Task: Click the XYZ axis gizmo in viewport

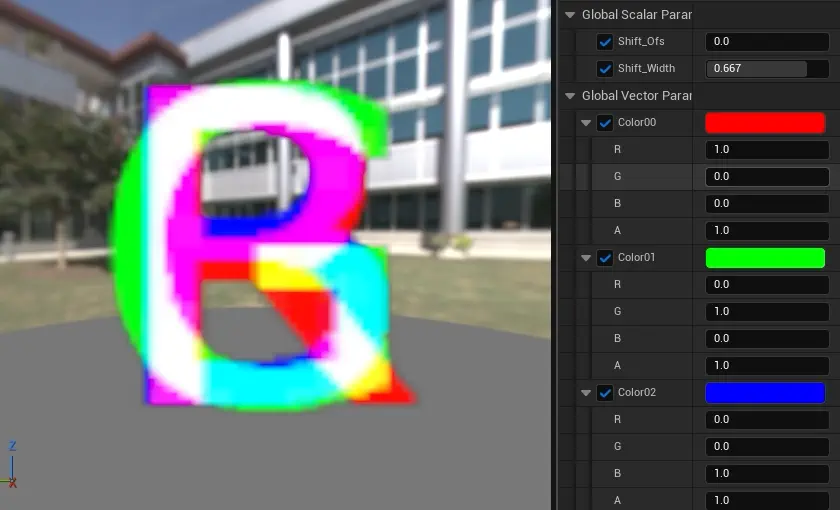Action: (x=12, y=465)
